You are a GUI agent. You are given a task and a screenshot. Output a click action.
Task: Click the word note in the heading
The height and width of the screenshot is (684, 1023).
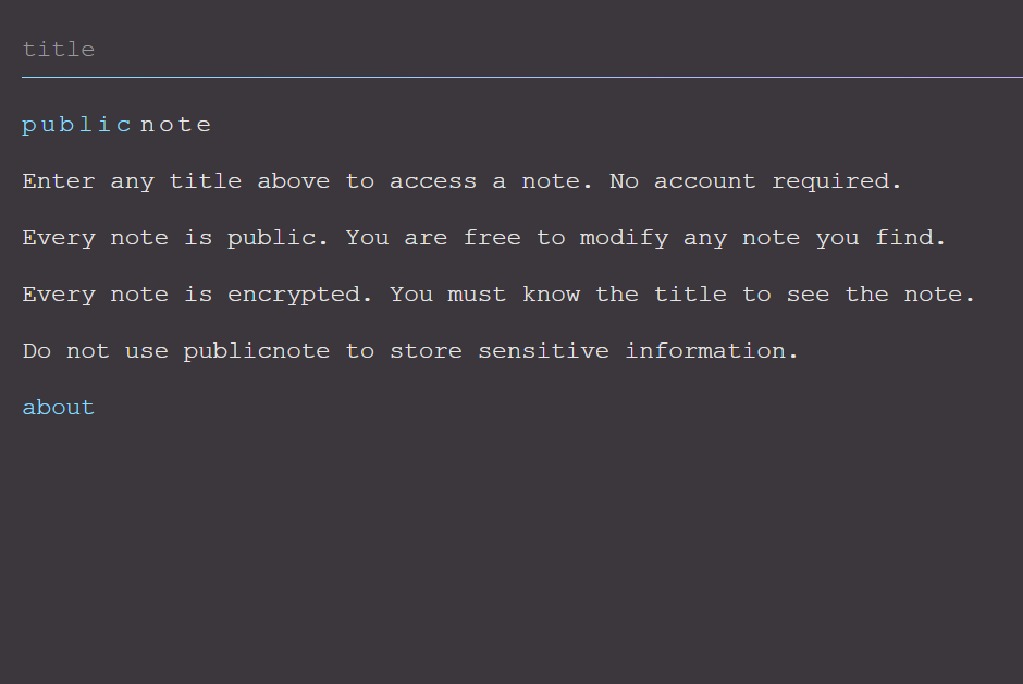pos(177,123)
